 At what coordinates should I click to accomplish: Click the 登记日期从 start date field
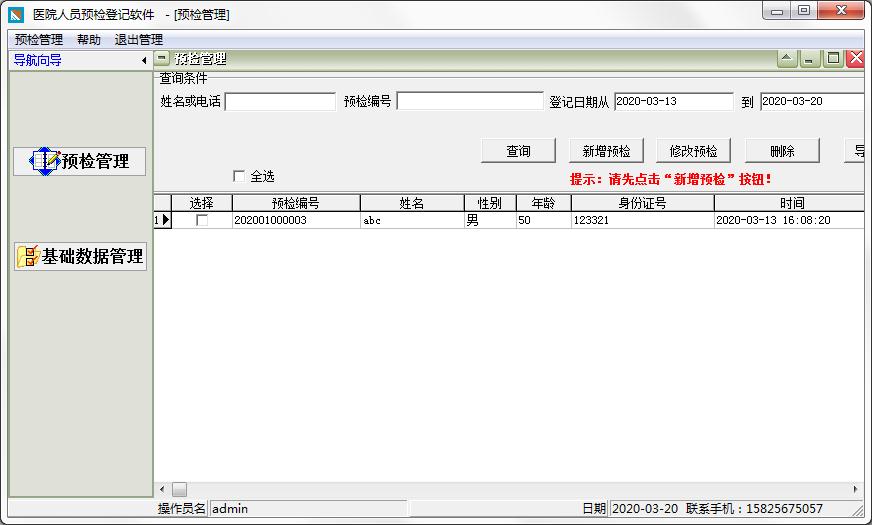coord(674,102)
